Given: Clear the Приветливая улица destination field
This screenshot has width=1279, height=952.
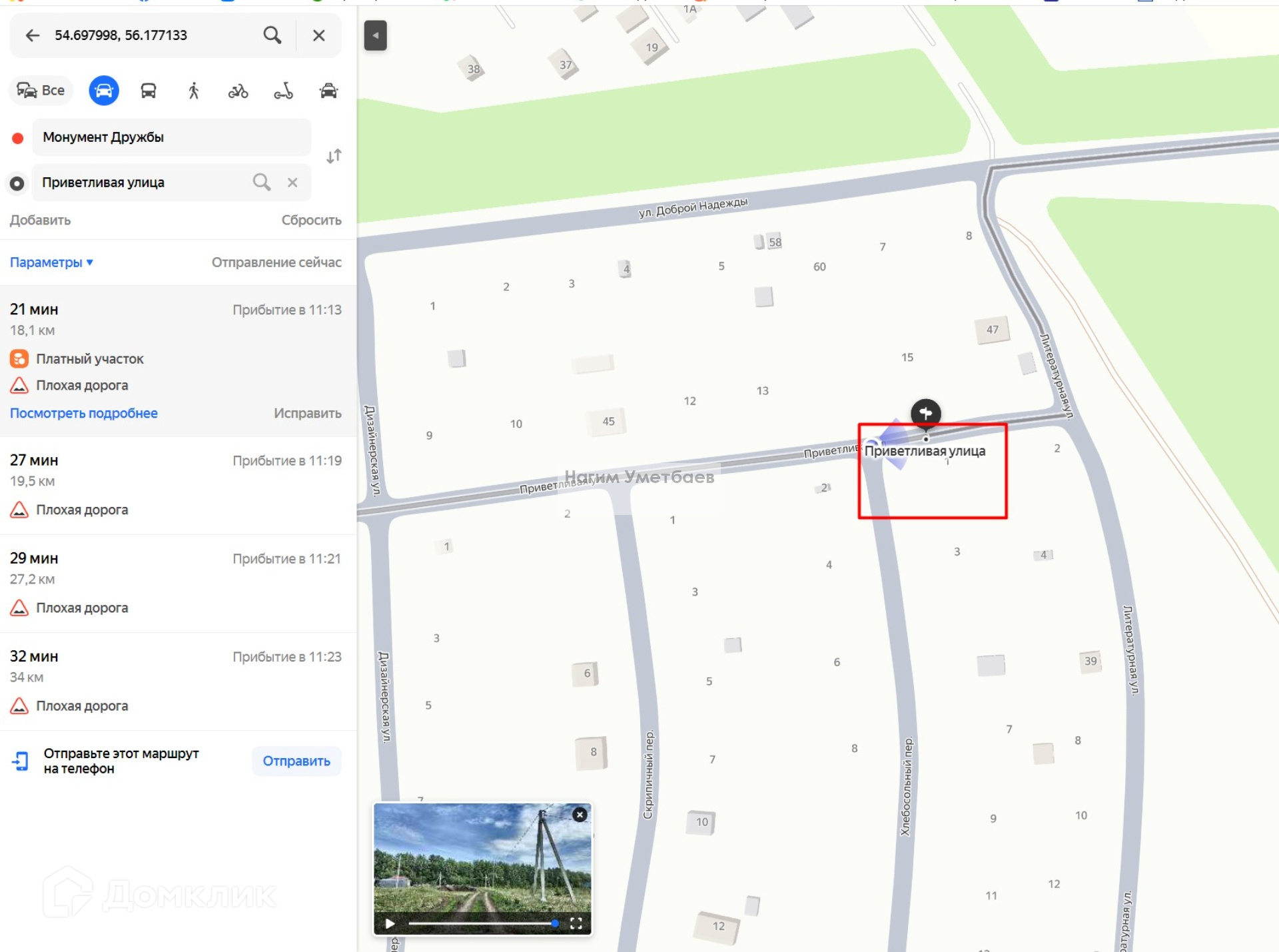Looking at the screenshot, I should coord(292,183).
